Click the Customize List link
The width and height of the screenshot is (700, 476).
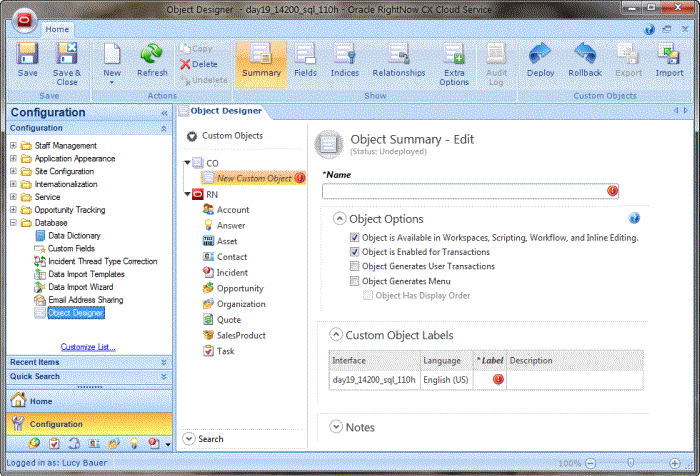(x=88, y=347)
